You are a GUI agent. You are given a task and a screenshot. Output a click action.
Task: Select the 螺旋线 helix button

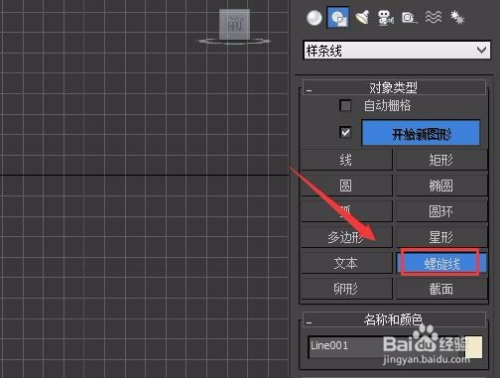pyautogui.click(x=441, y=263)
